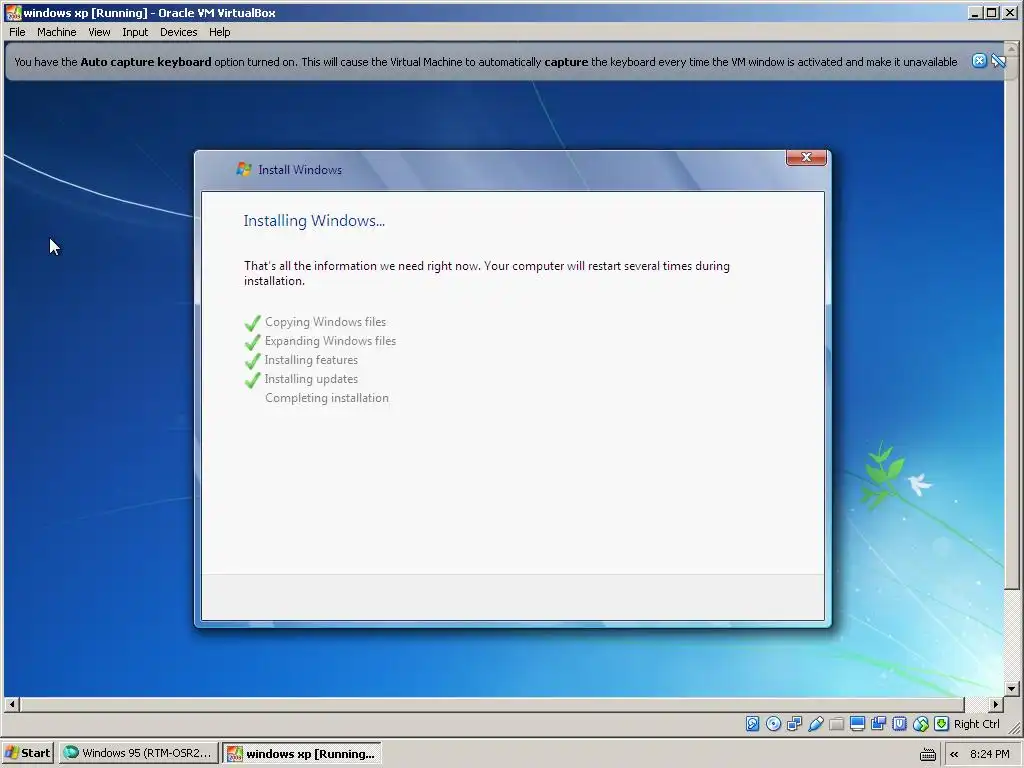Click the horizontal scrollbar left arrow
This screenshot has height=768, width=1024.
click(x=12, y=704)
